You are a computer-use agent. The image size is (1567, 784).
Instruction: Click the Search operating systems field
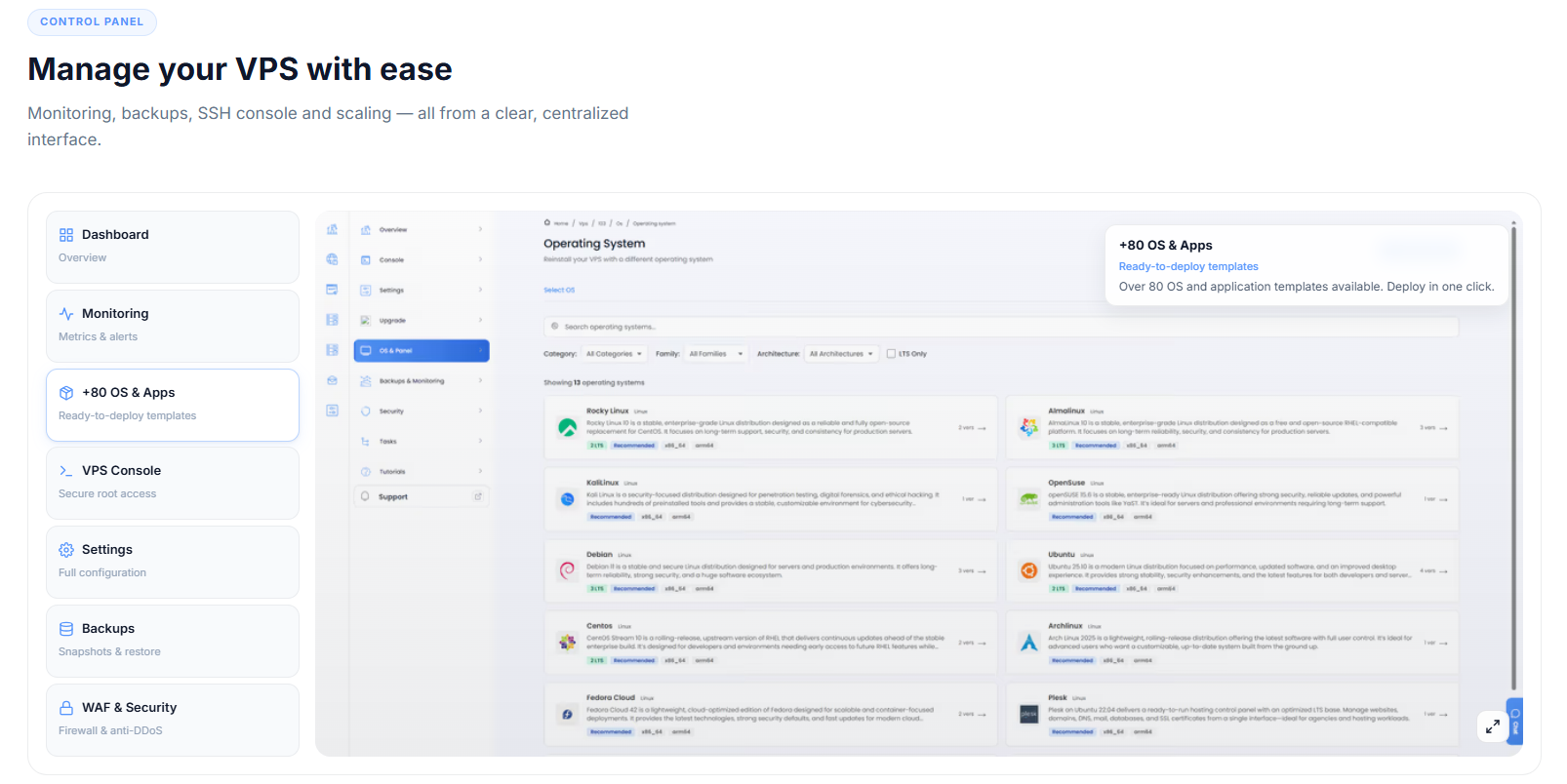tap(1001, 327)
